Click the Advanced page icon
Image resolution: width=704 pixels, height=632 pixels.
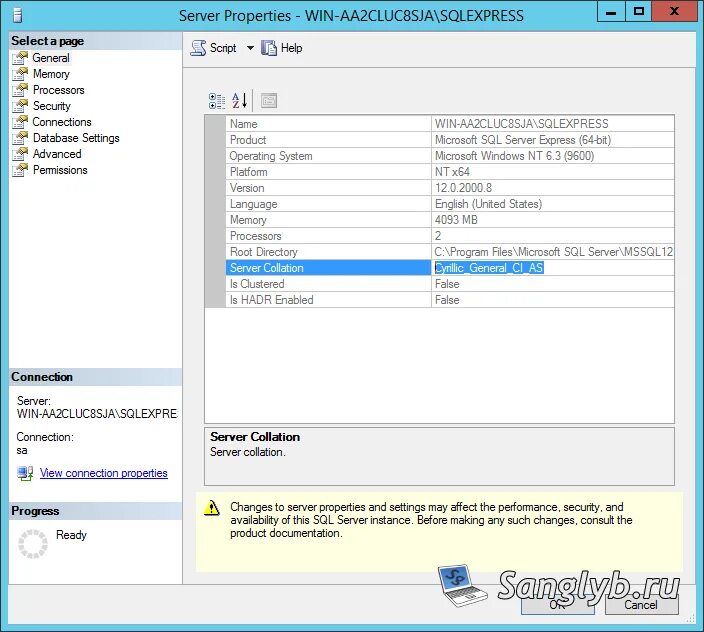click(x=20, y=154)
